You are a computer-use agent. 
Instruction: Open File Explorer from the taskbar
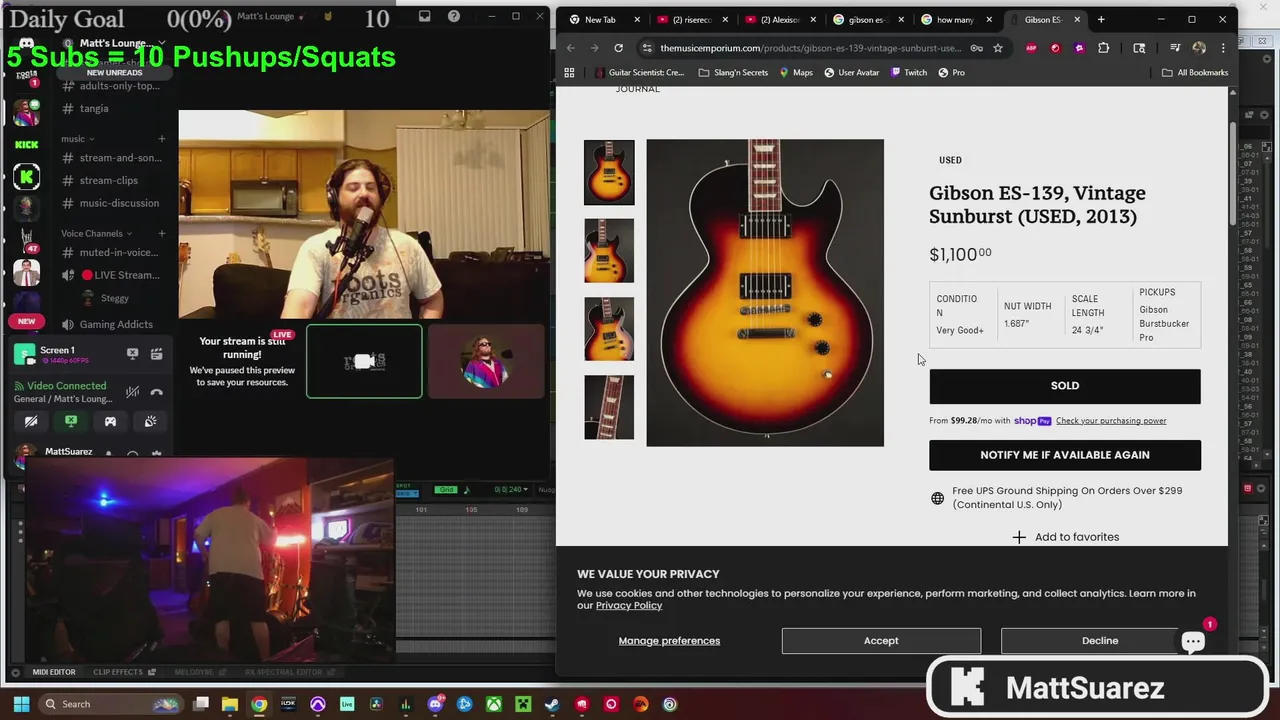[x=229, y=704]
